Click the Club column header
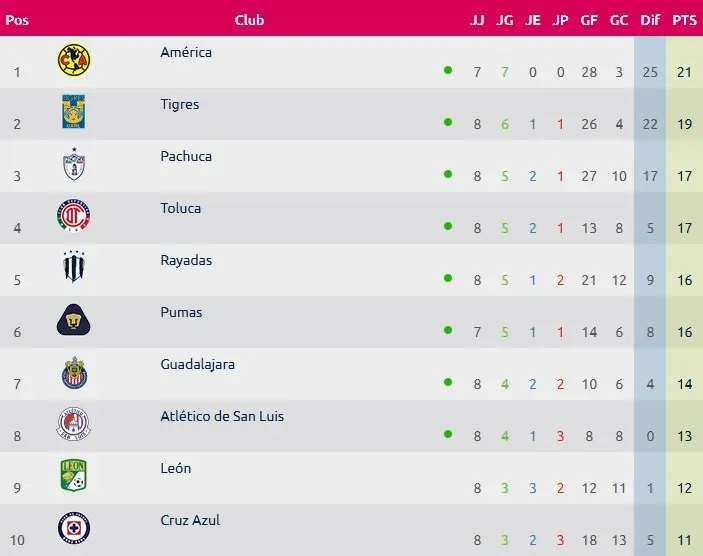Viewport: 703px width, 556px height. click(249, 20)
